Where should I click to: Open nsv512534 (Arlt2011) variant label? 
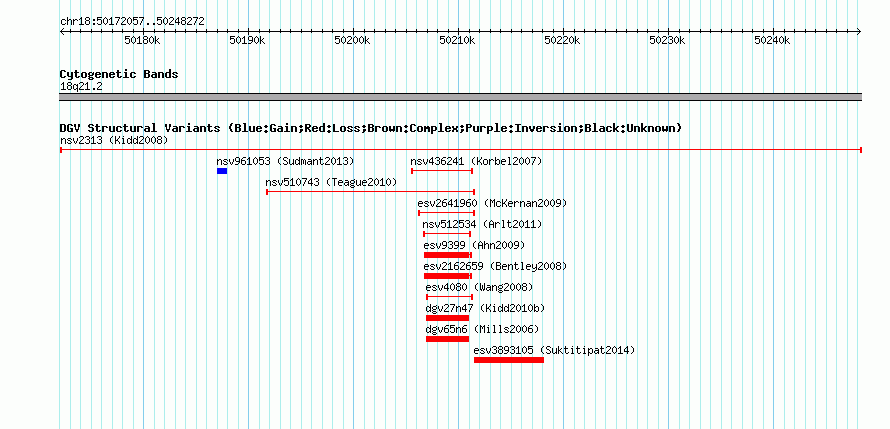482,224
